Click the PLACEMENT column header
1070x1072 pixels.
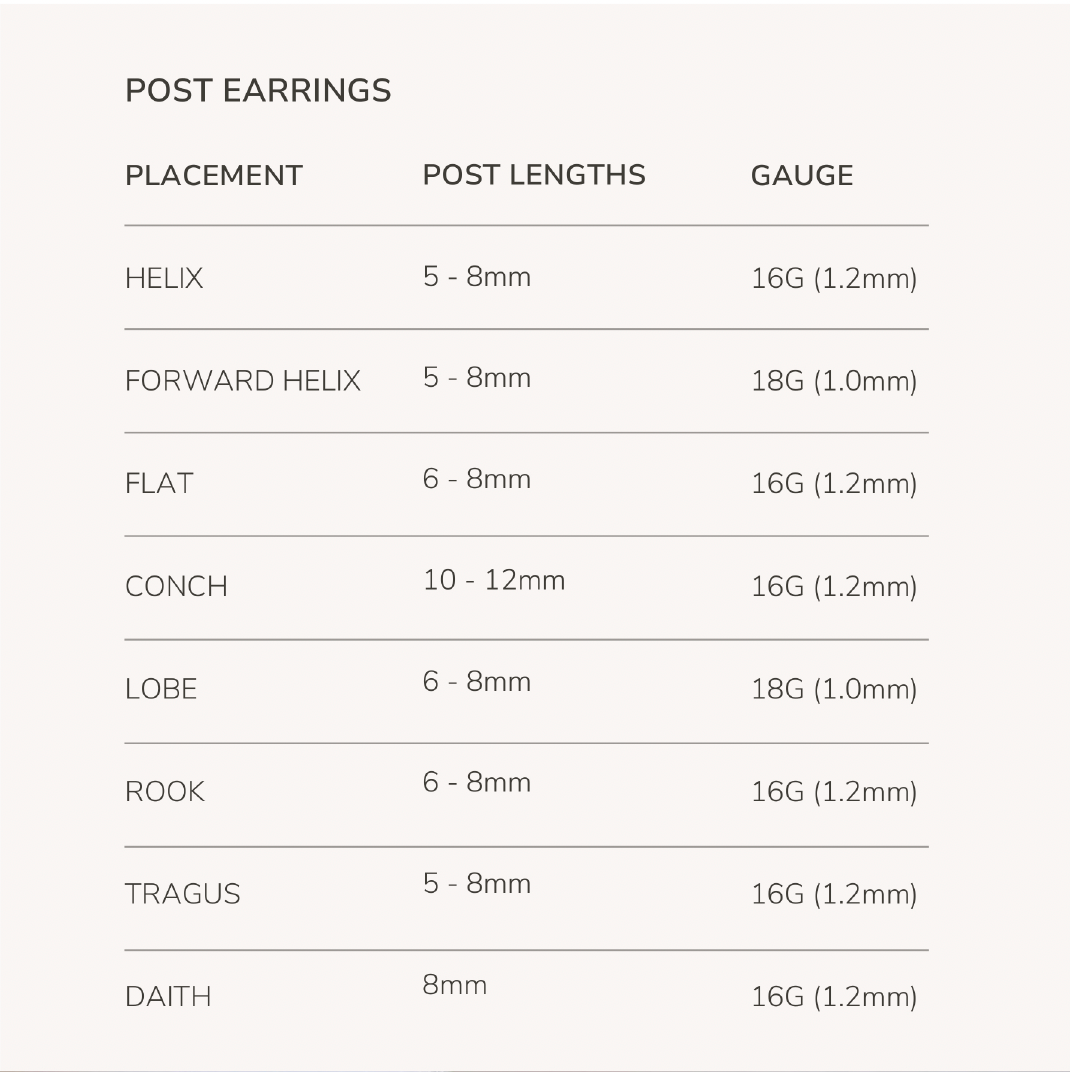(x=213, y=176)
